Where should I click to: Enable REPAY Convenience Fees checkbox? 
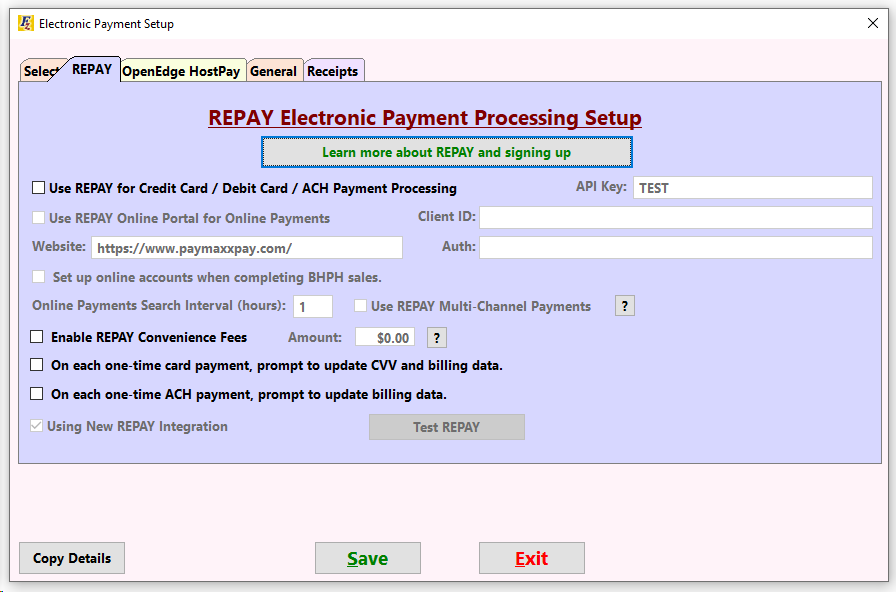point(37,337)
